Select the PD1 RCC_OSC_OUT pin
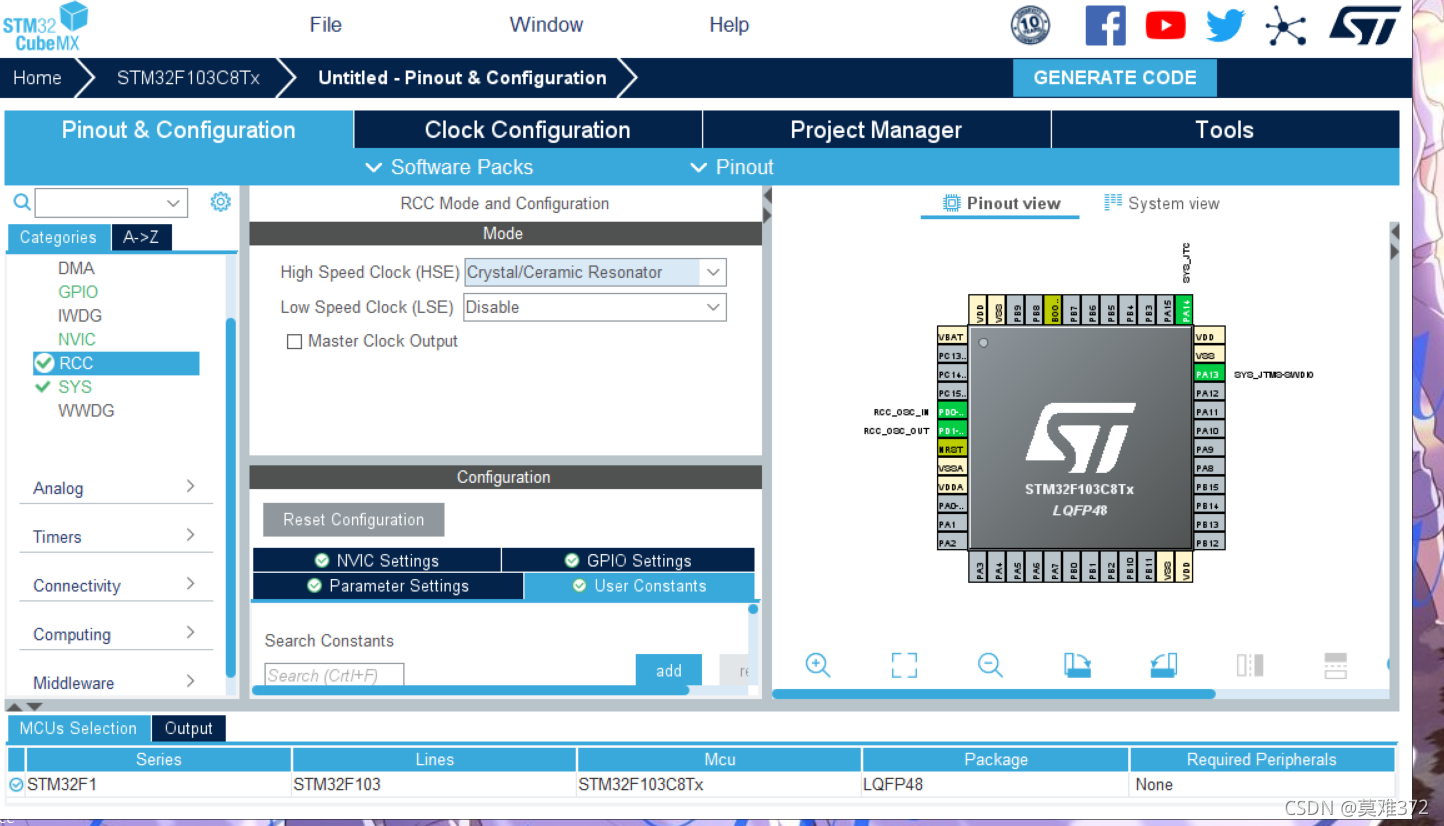Viewport: 1444px width, 826px height. point(952,430)
